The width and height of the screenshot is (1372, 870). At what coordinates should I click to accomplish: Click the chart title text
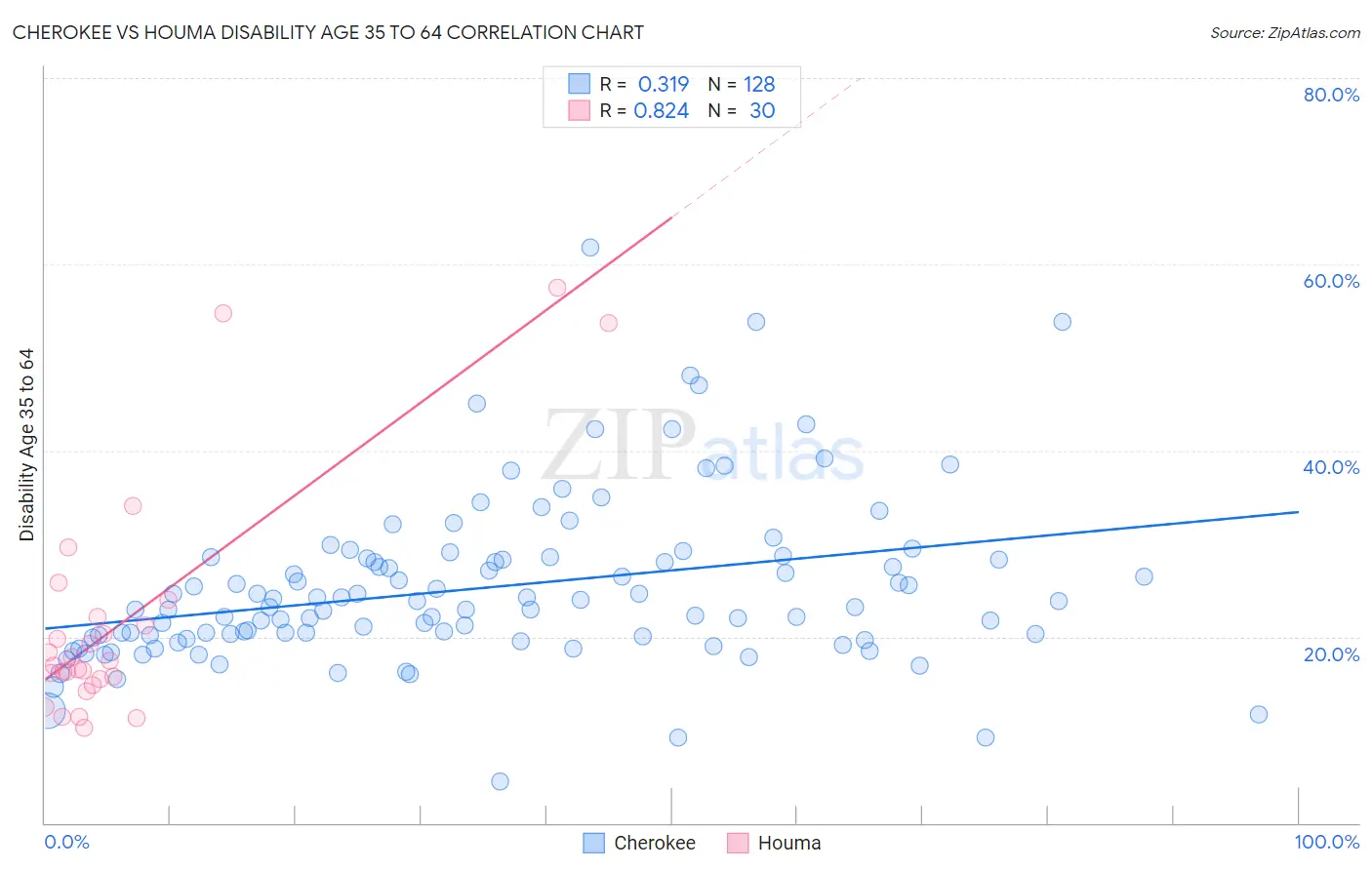pyautogui.click(x=328, y=32)
